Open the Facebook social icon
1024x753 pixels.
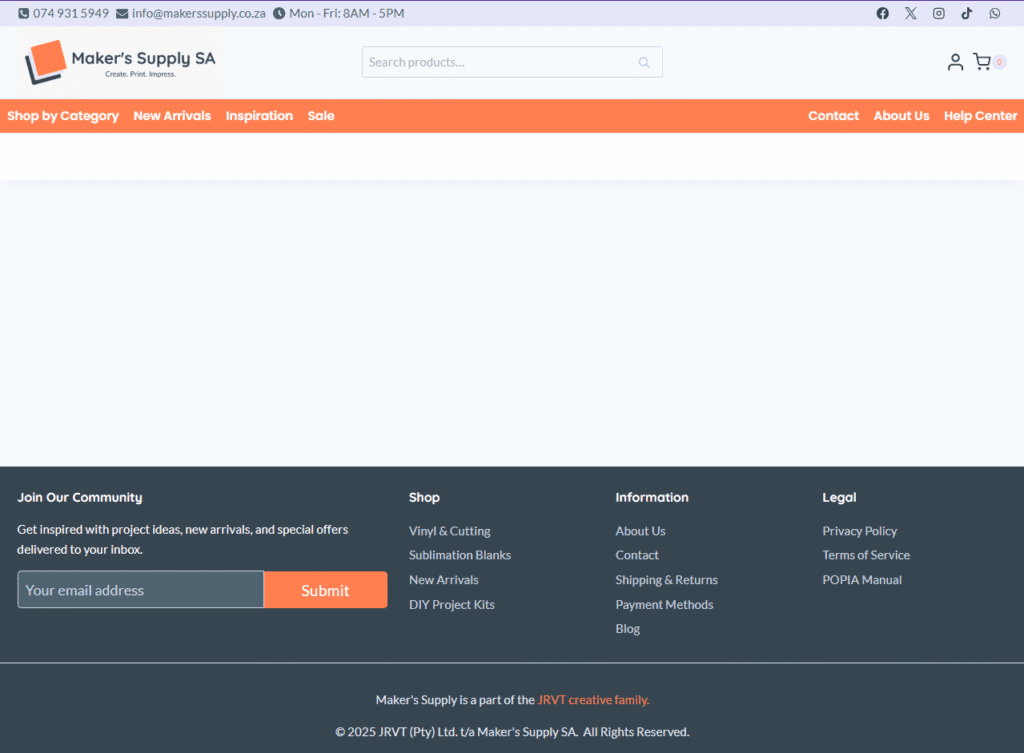[x=882, y=14]
